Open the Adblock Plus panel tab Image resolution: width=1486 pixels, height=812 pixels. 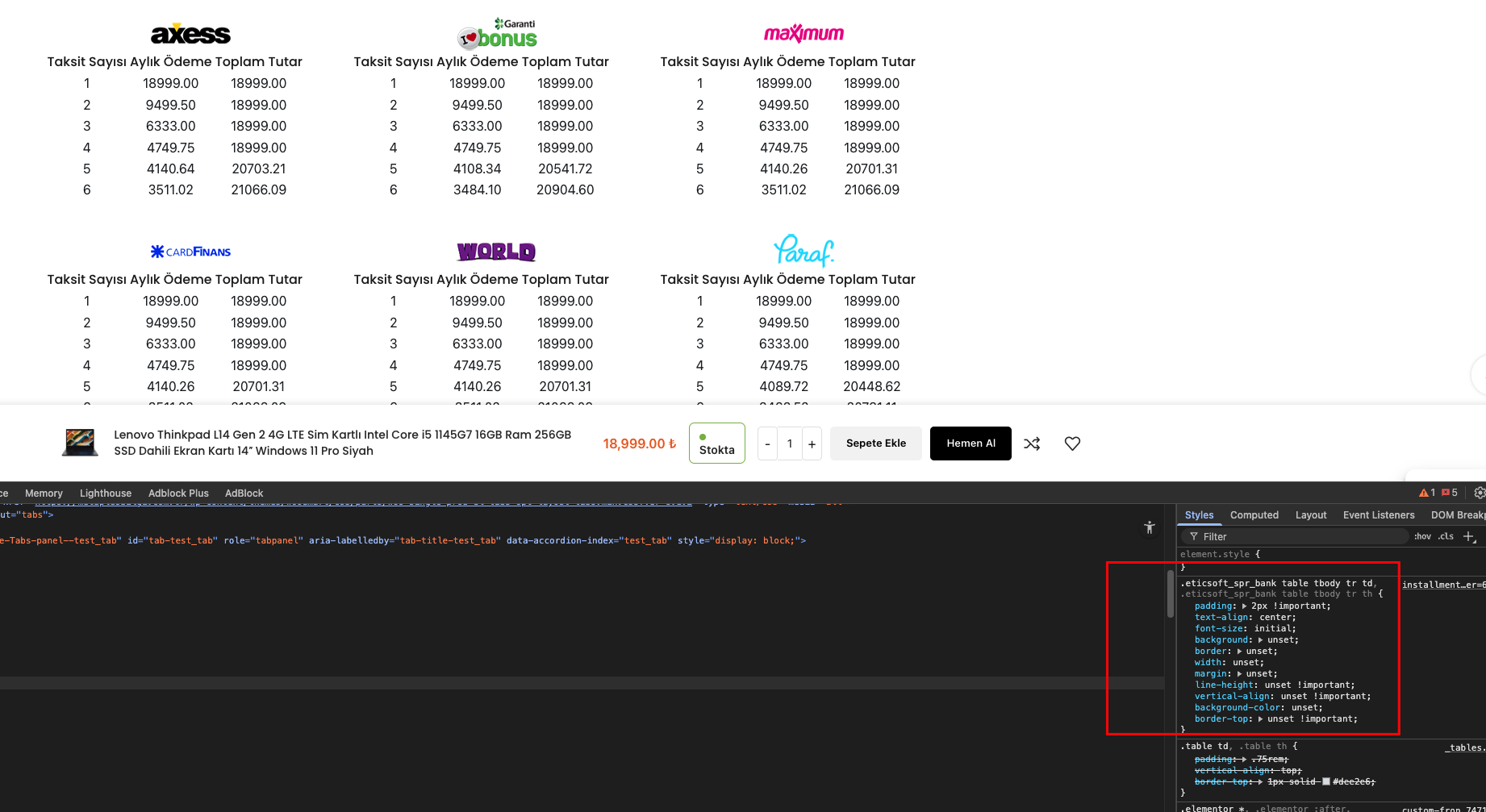click(x=178, y=493)
